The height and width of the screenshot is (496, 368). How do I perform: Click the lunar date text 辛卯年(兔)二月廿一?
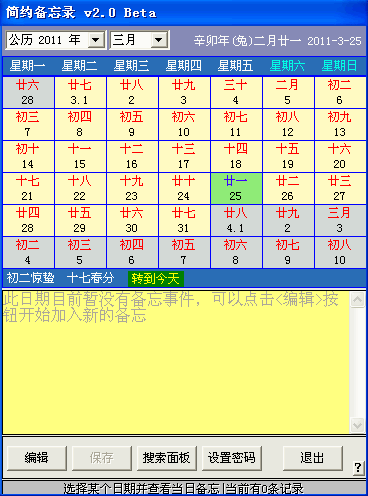pyautogui.click(x=248, y=41)
